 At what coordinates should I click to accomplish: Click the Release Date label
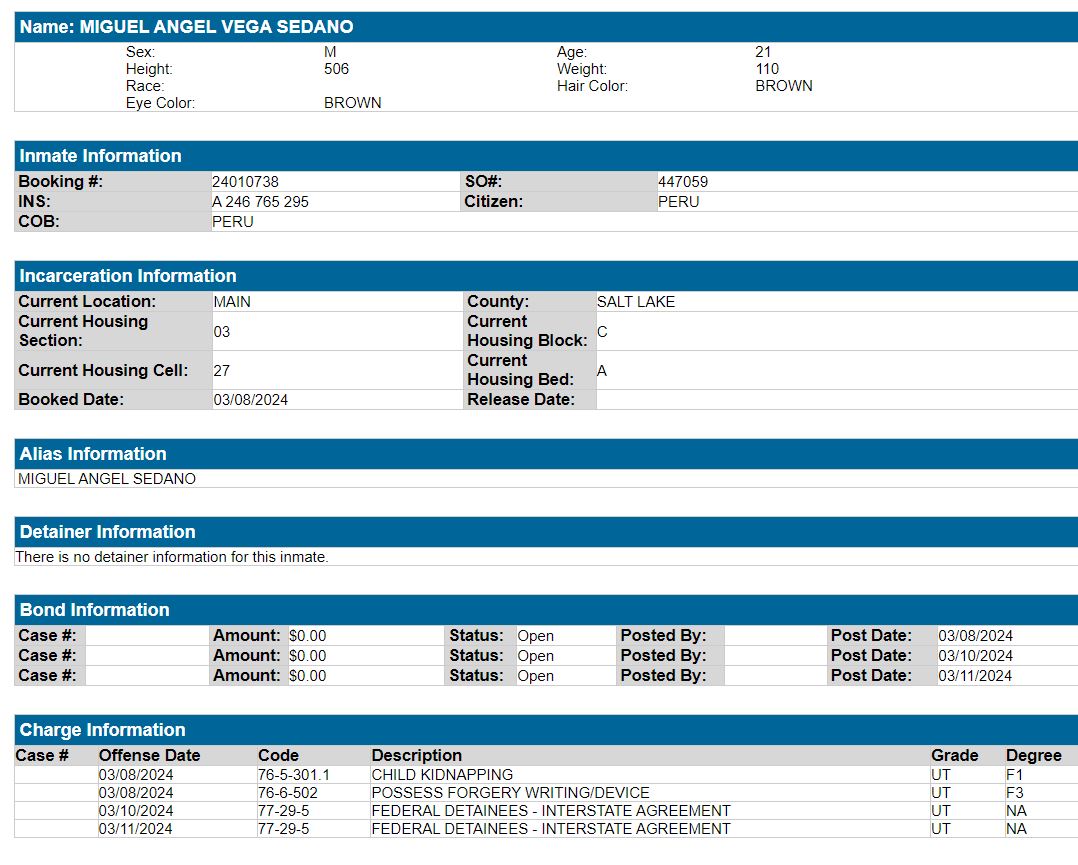pyautogui.click(x=521, y=399)
